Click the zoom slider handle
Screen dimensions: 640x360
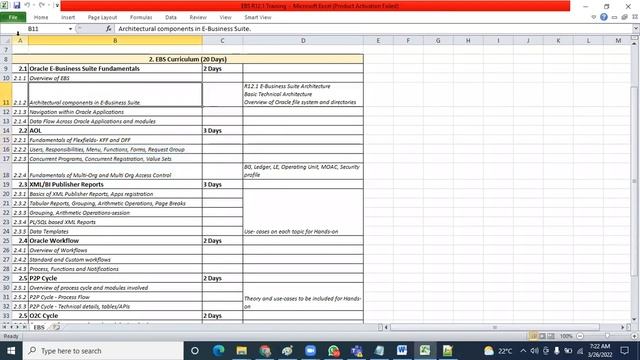point(607,336)
